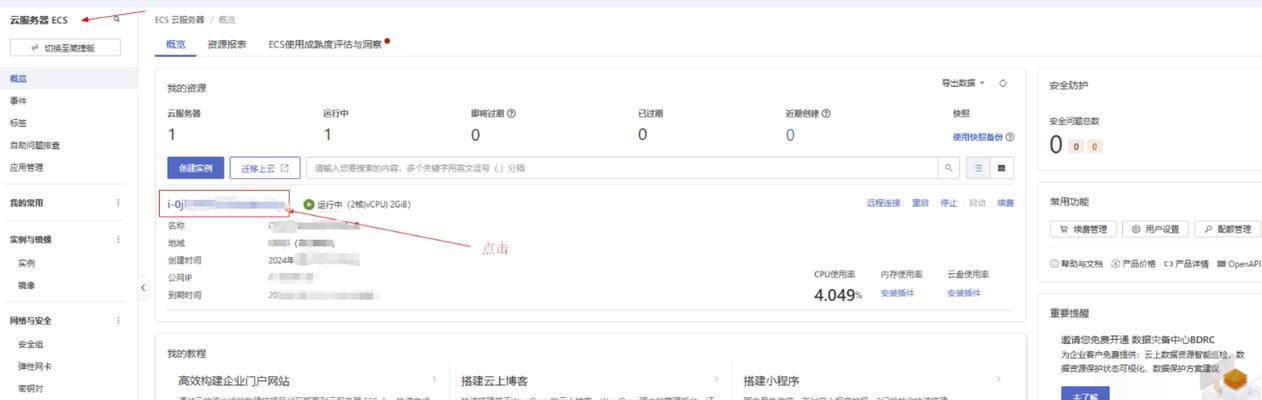The height and width of the screenshot is (400, 1262).
Task: Expand the arrow on 搭建云上博客 card
Action: (x=717, y=380)
